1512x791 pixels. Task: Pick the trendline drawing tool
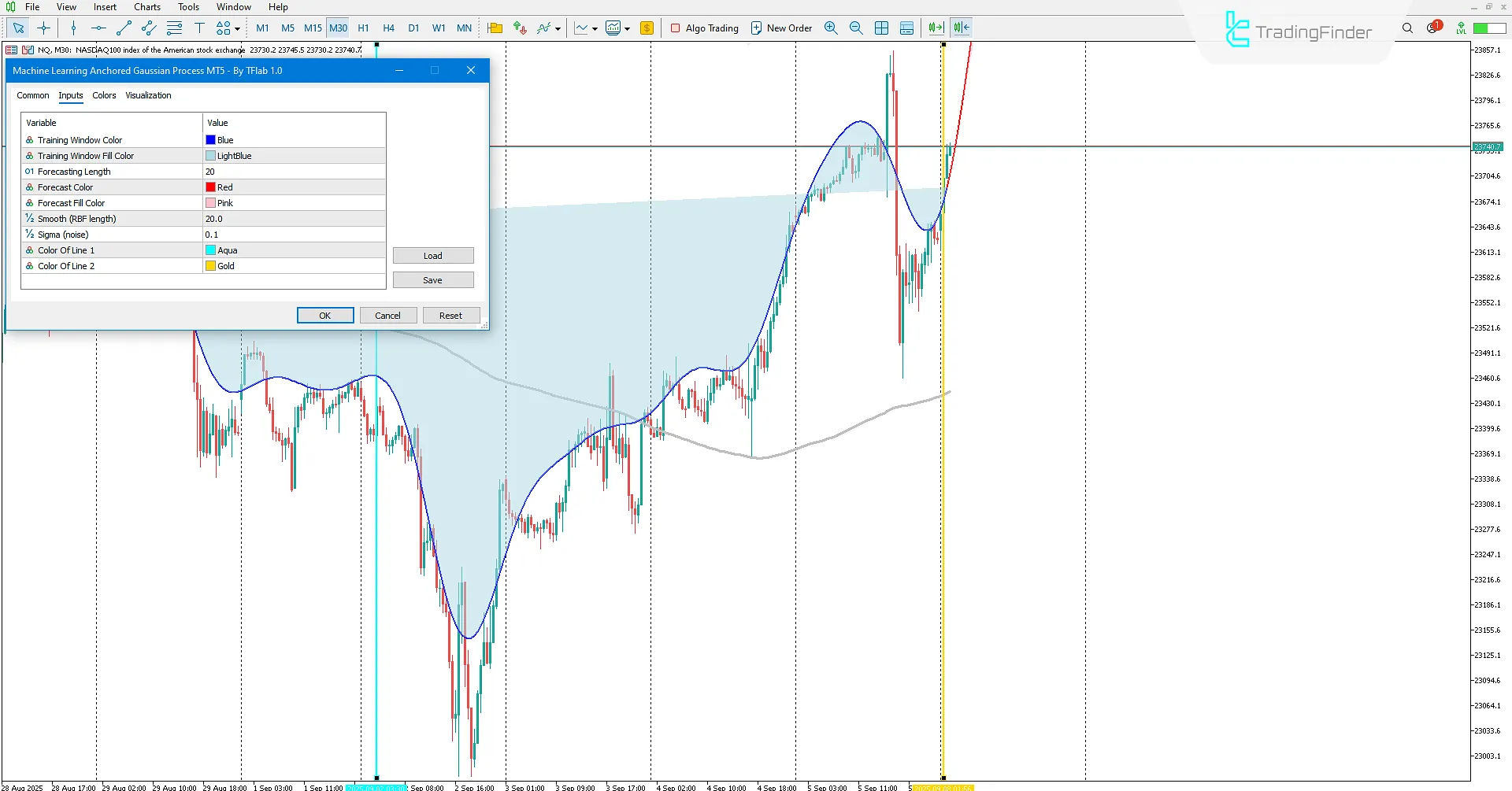[124, 28]
